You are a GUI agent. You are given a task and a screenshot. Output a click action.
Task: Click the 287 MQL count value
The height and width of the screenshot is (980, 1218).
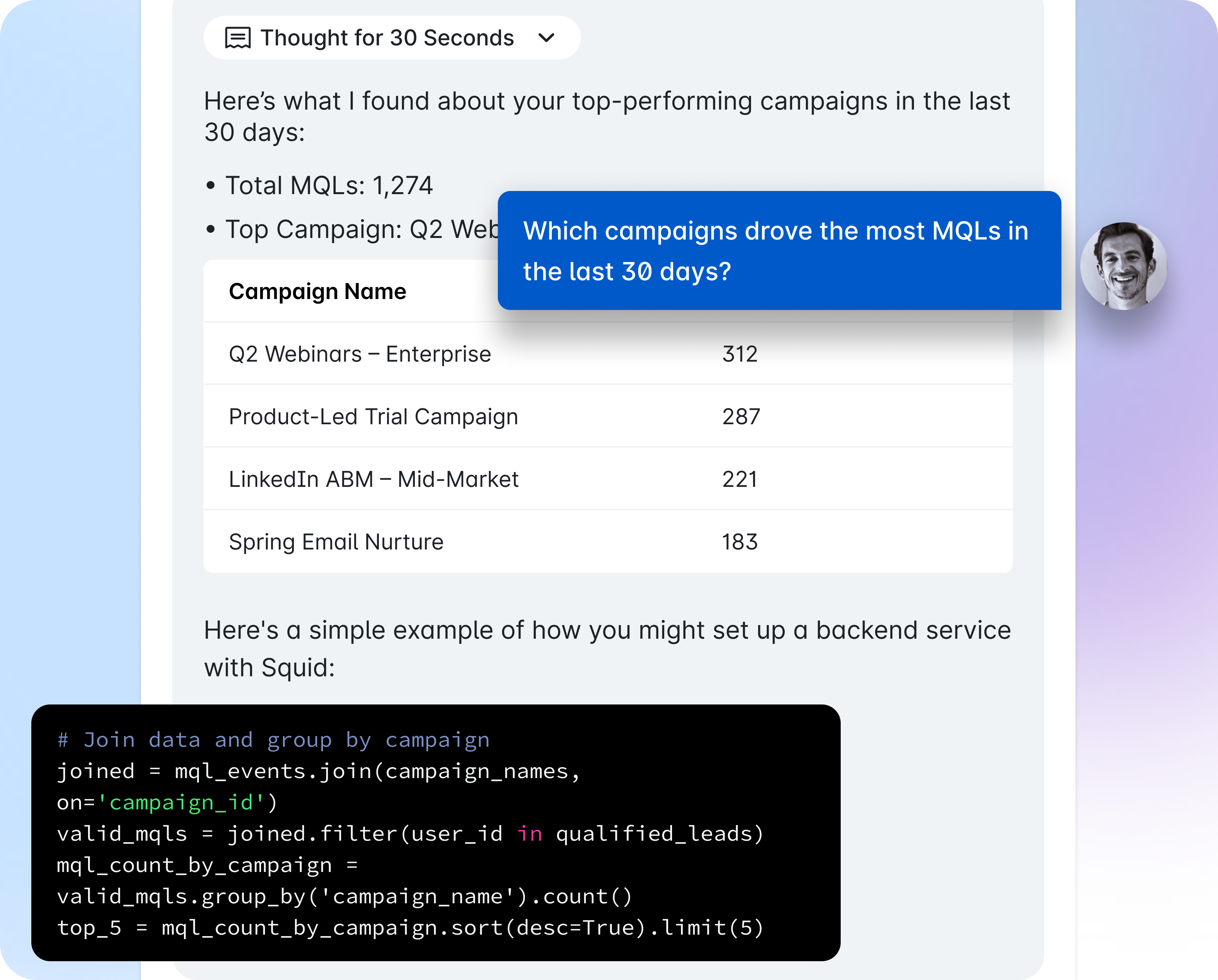741,417
